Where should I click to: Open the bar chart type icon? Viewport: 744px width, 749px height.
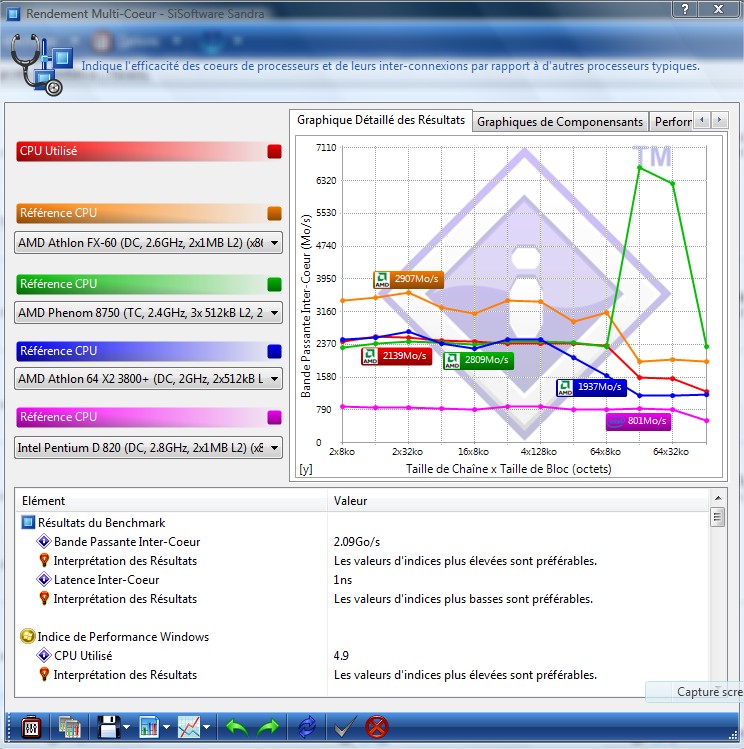pyautogui.click(x=149, y=728)
